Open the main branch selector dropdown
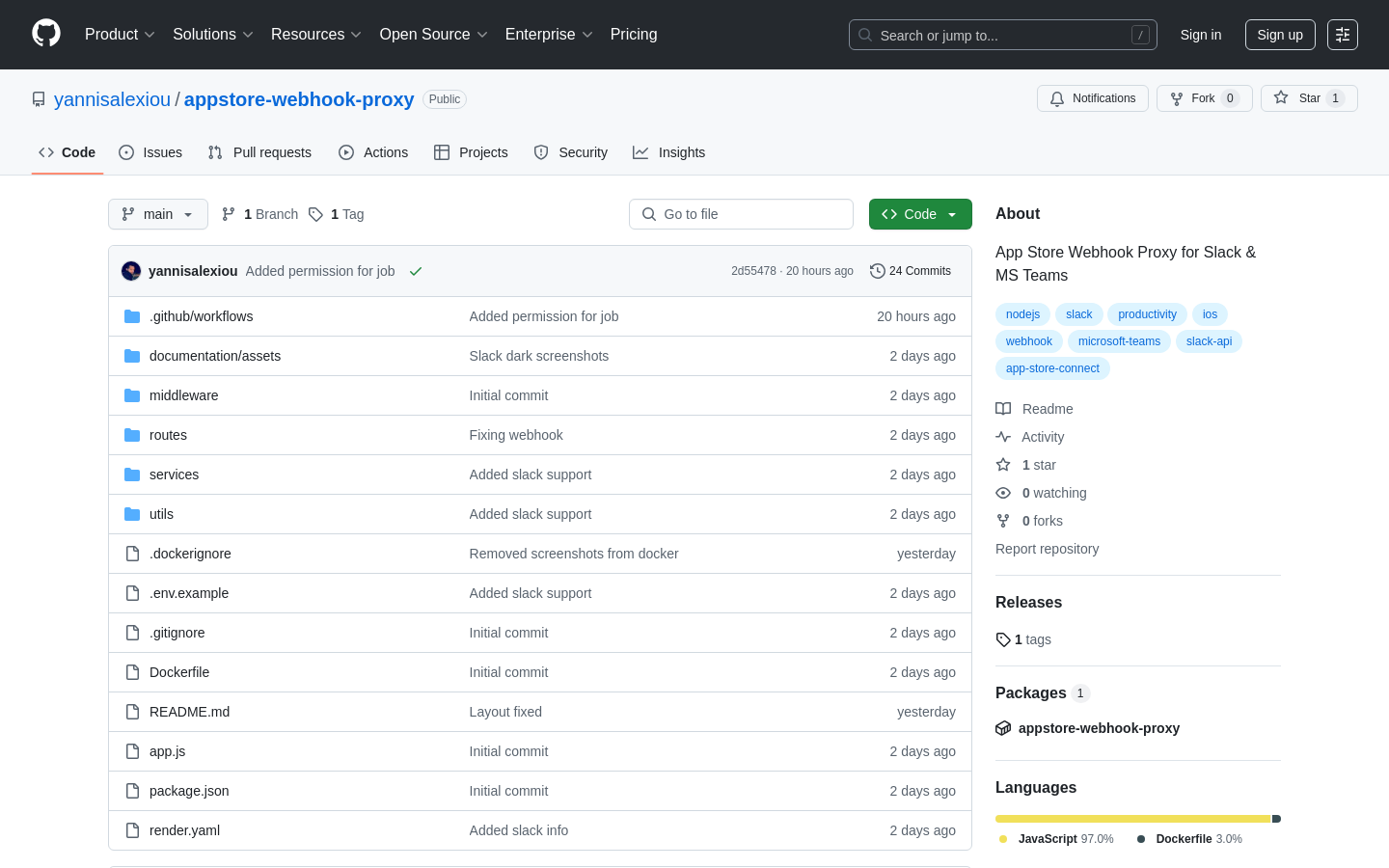The height and width of the screenshot is (868, 1389). click(x=158, y=214)
